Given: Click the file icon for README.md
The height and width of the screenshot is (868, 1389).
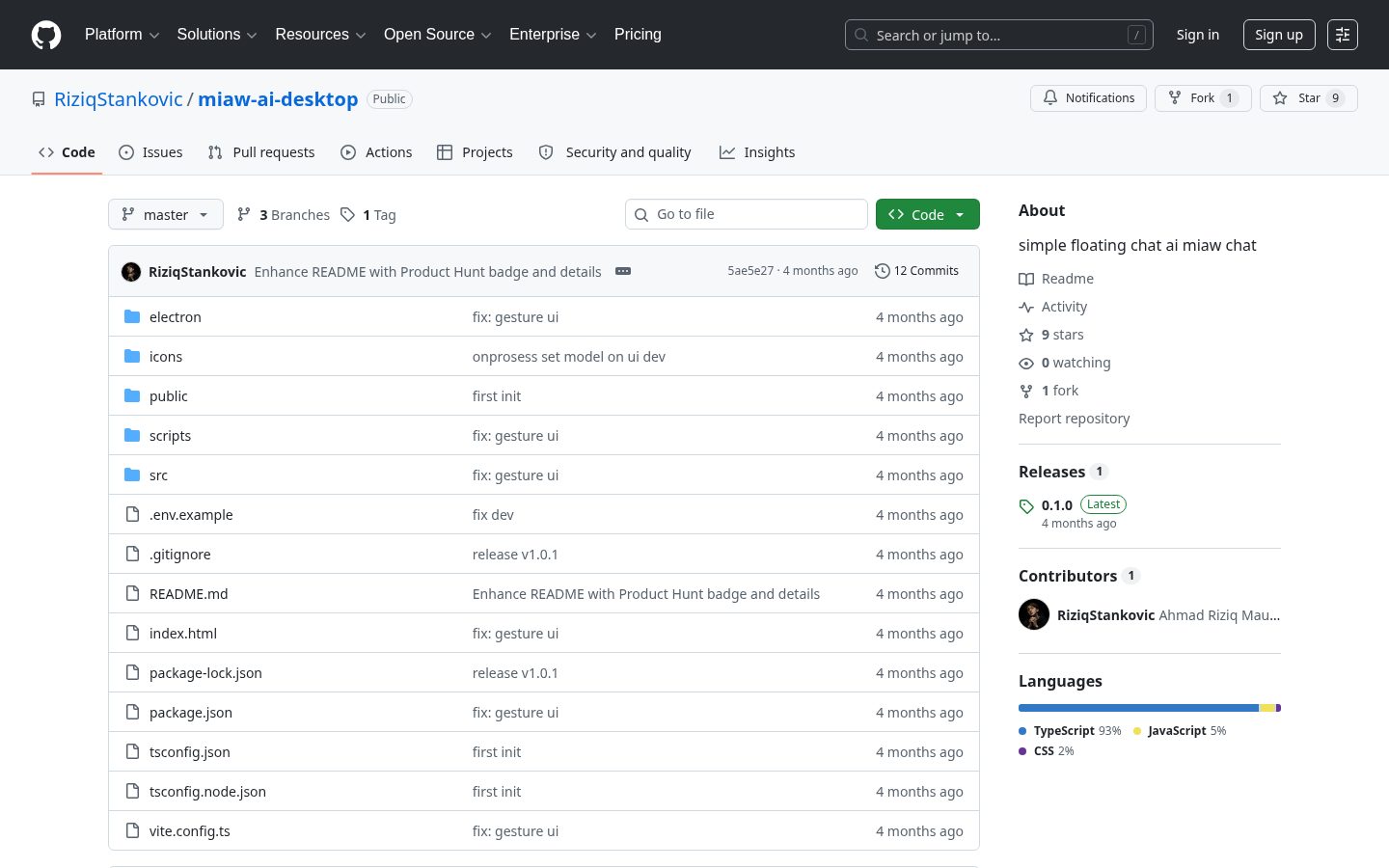Looking at the screenshot, I should (x=132, y=593).
